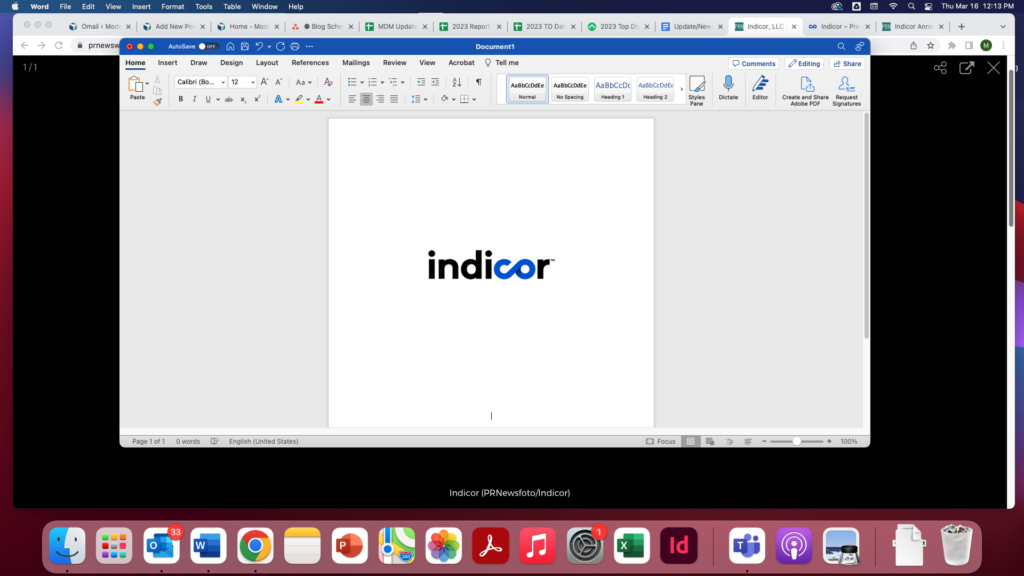
Task: Click the Share button
Action: [x=846, y=63]
